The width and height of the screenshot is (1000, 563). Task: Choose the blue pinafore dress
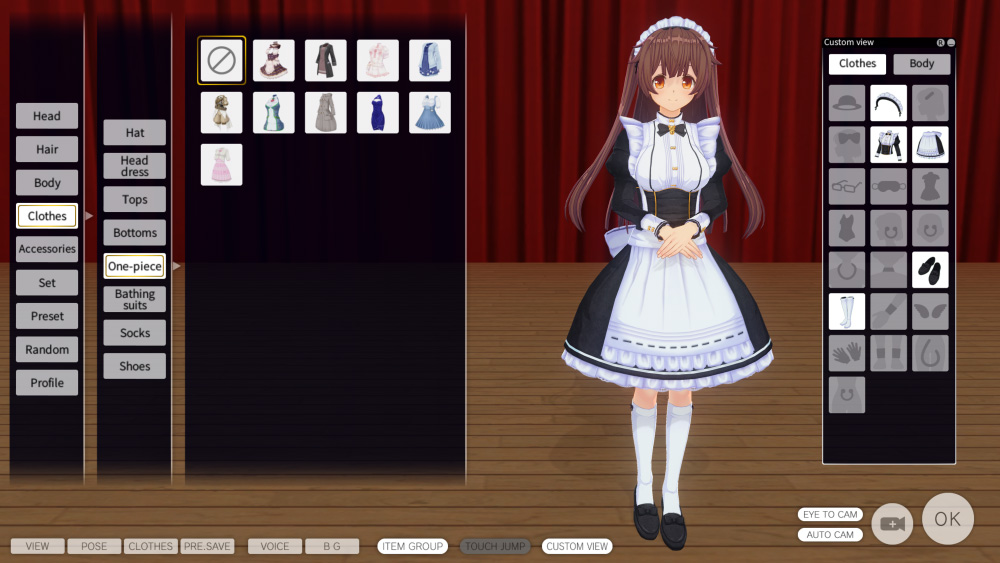[430, 112]
